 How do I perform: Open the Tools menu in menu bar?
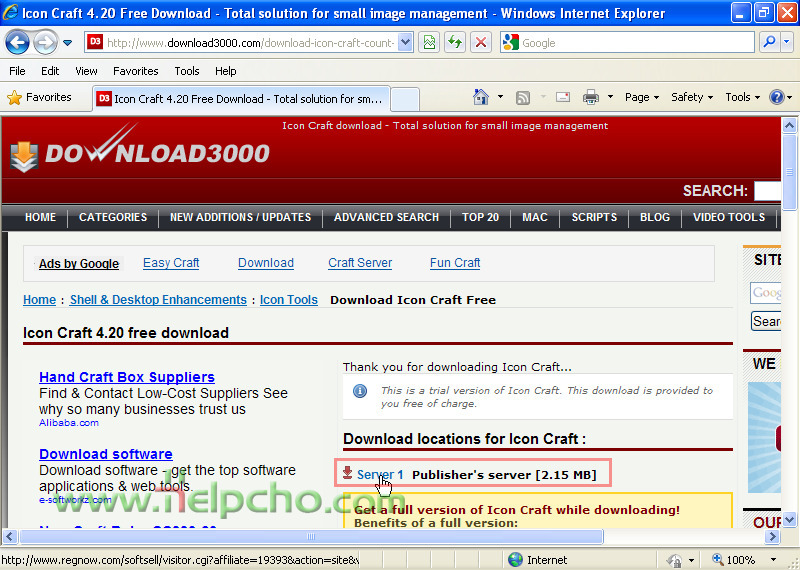[187, 71]
